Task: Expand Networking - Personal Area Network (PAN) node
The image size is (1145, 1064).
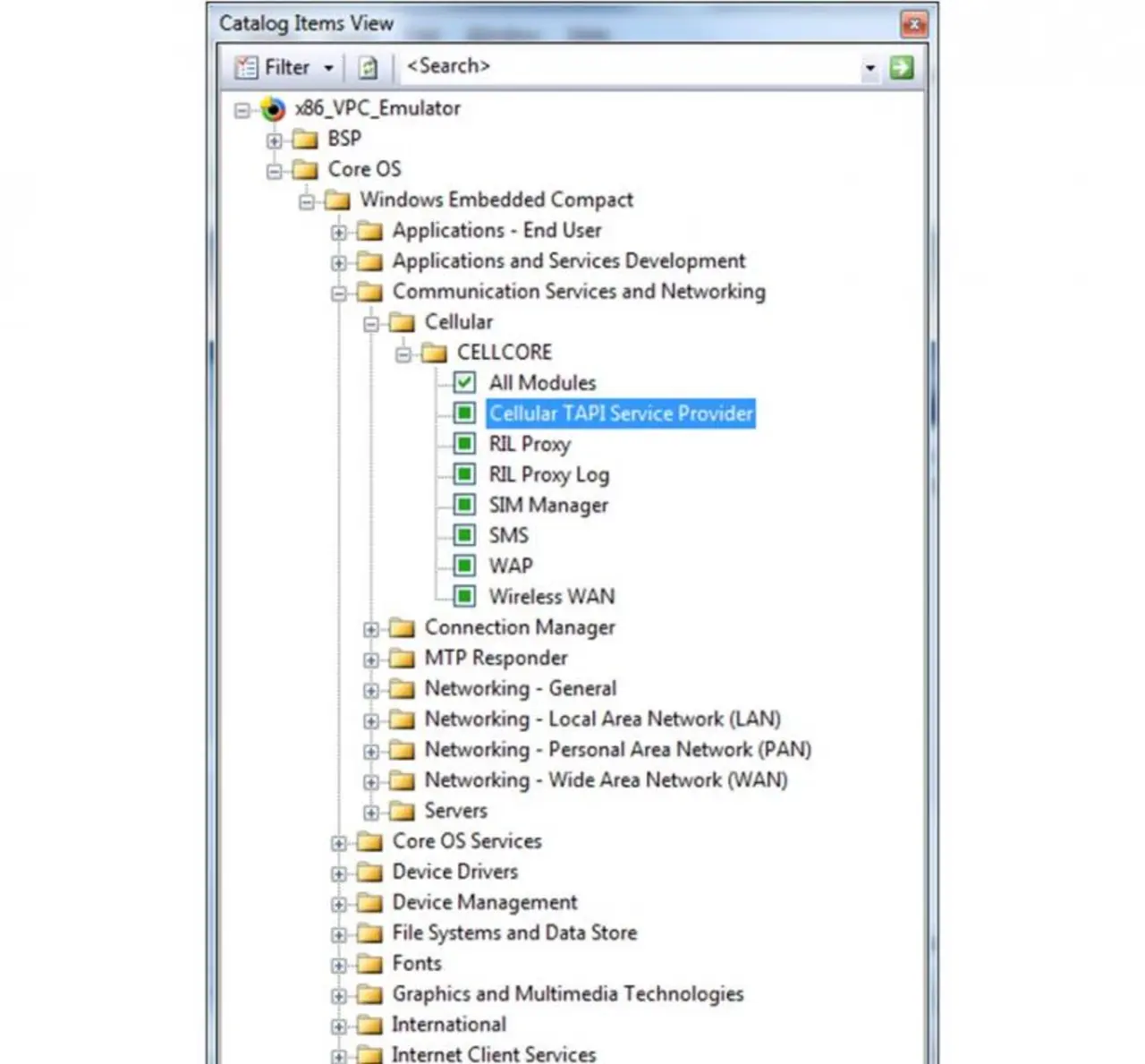Action: pos(371,752)
